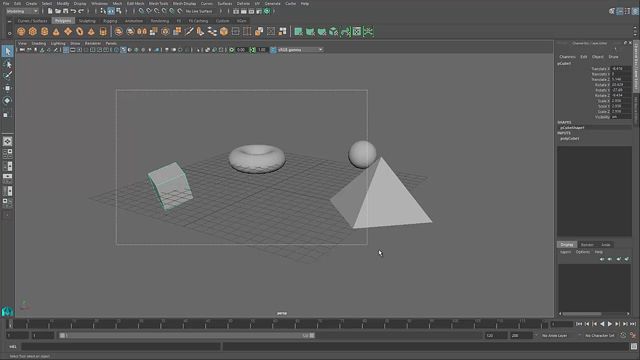Click the Redo arrow icon
This screenshot has width=640, height=360.
(81, 11)
